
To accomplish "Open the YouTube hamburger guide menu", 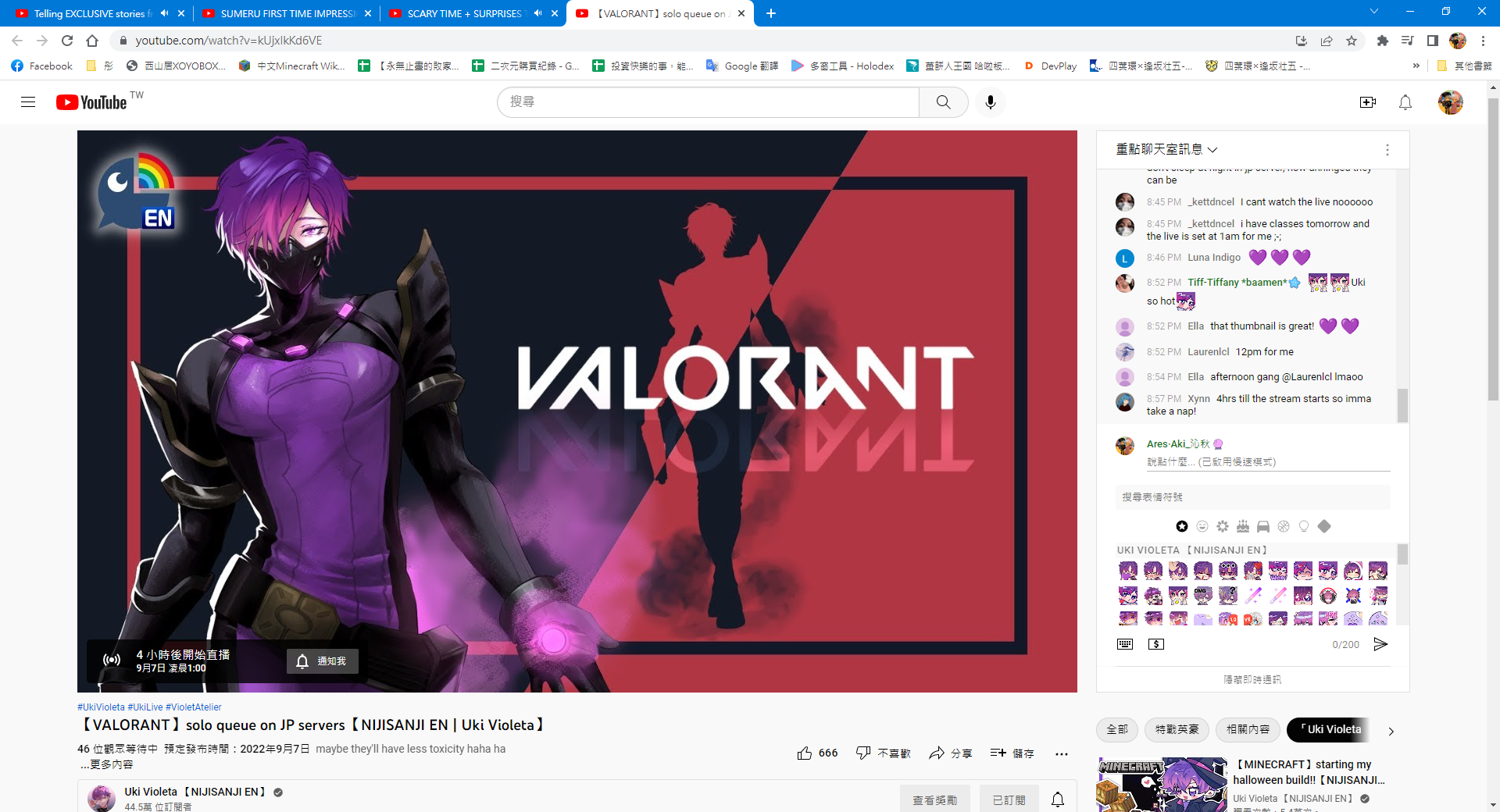I will tap(28, 102).
